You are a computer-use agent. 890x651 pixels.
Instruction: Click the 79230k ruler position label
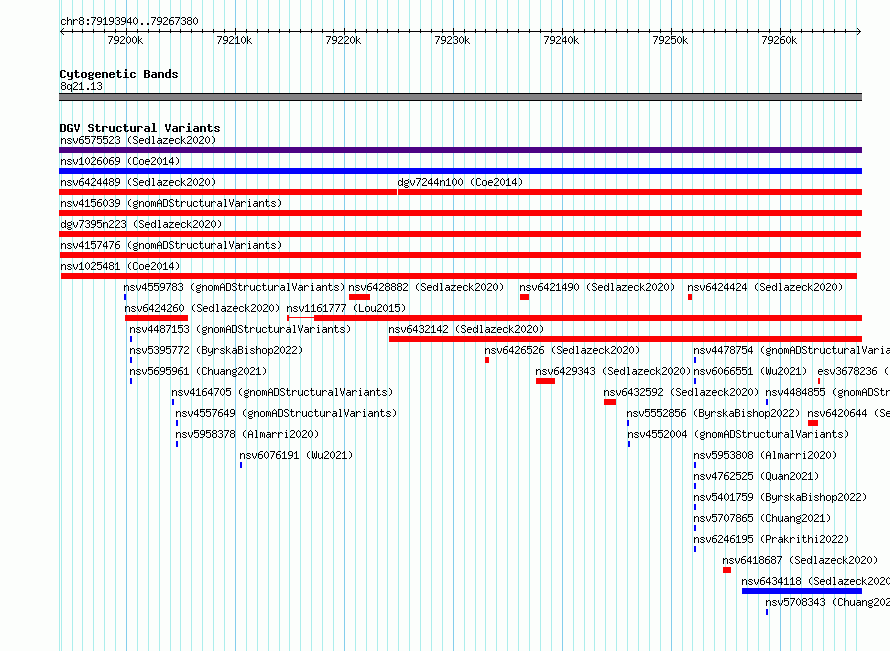click(x=452, y=40)
